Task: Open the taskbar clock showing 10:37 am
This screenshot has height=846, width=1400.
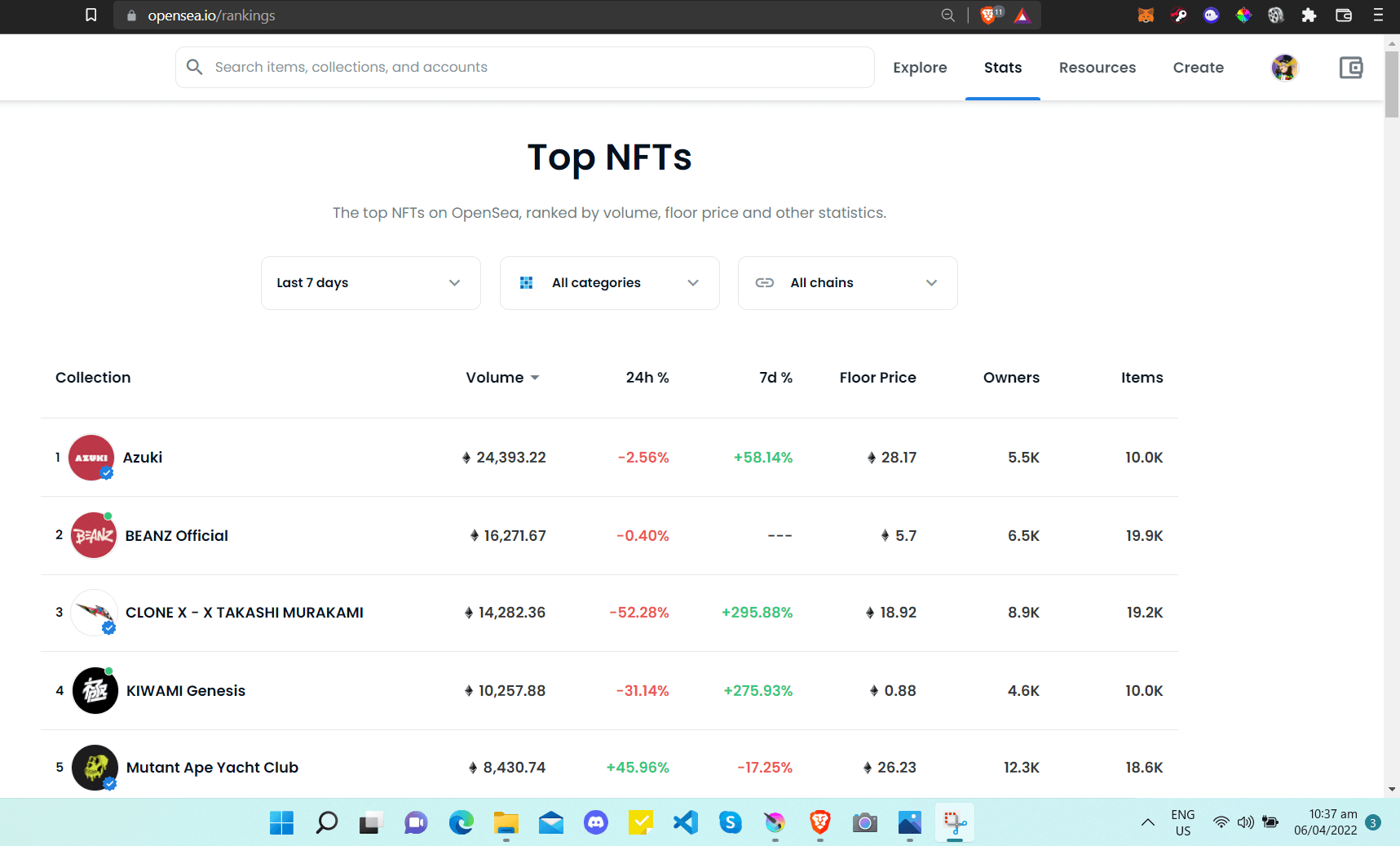Action: pyautogui.click(x=1326, y=822)
